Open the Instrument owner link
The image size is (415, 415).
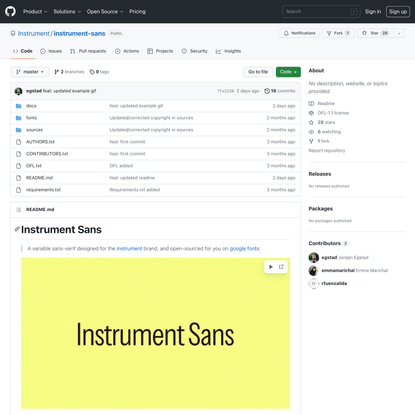(33, 33)
